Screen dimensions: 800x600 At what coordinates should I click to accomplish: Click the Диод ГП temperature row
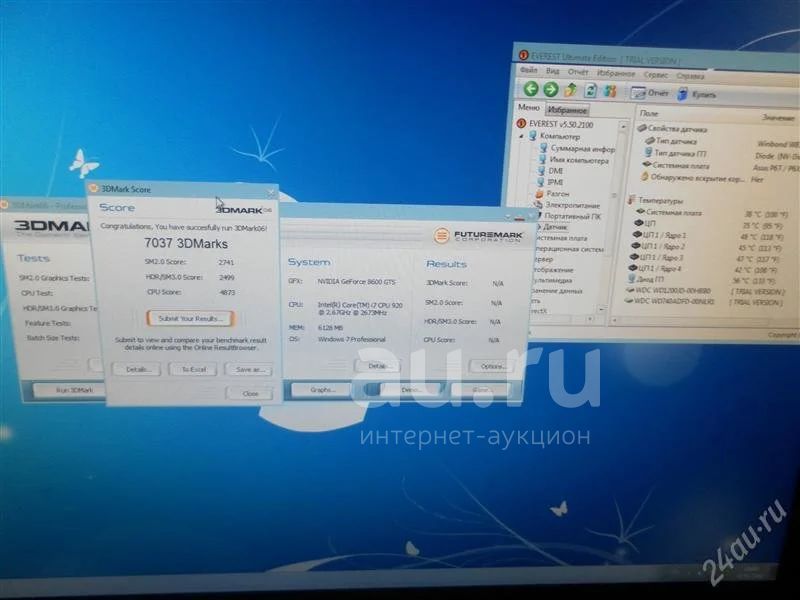705,280
